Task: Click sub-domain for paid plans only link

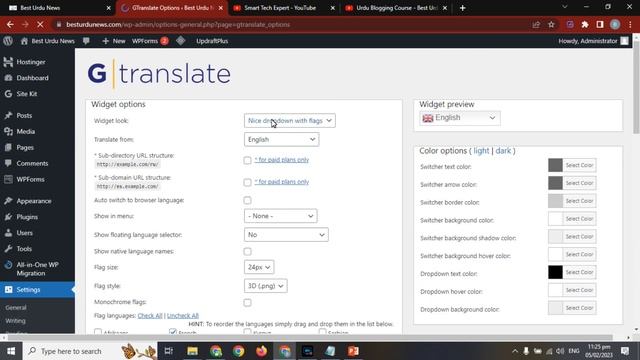Action: click(x=282, y=182)
